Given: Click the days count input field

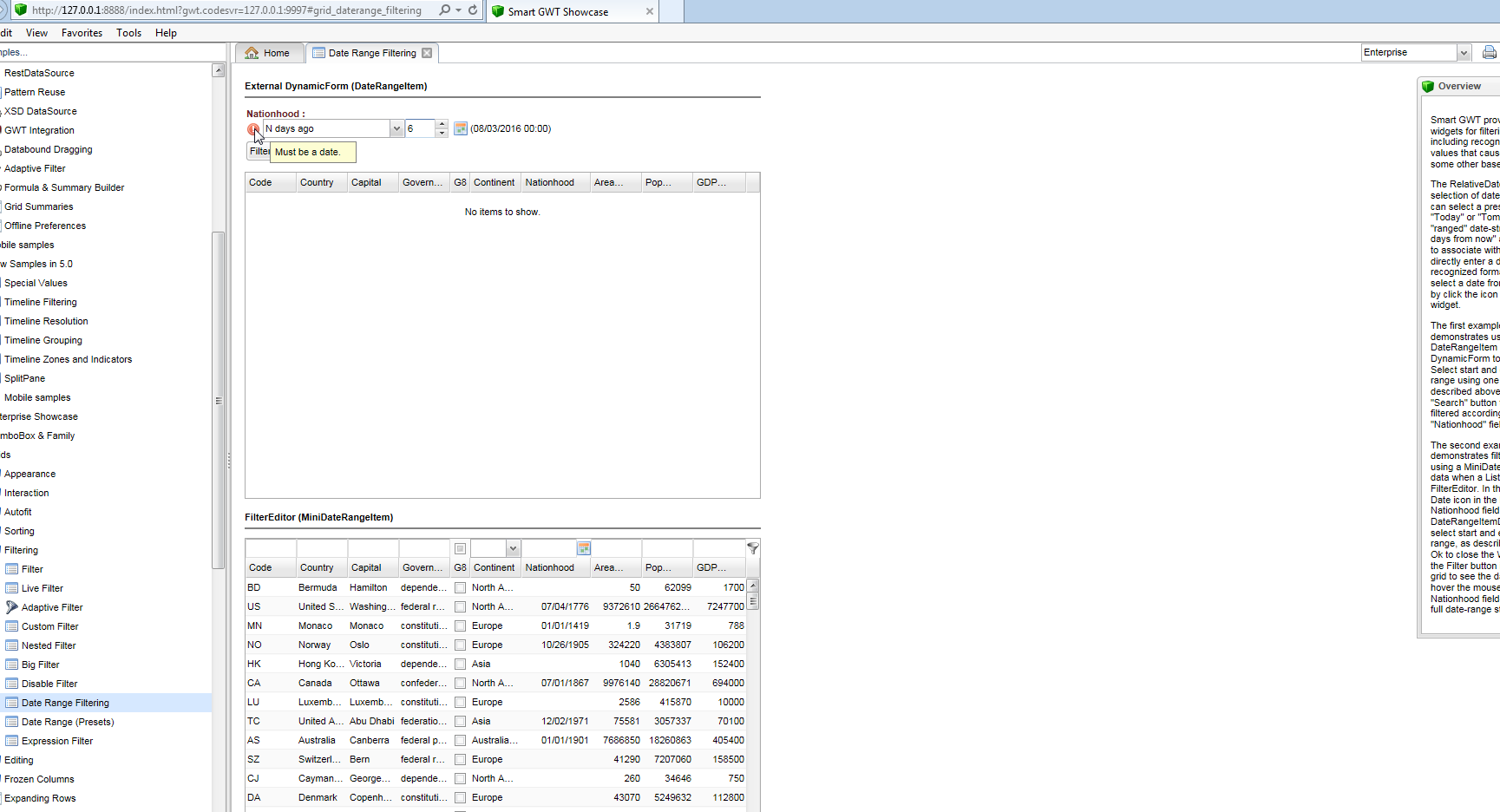Looking at the screenshot, I should click(x=420, y=128).
